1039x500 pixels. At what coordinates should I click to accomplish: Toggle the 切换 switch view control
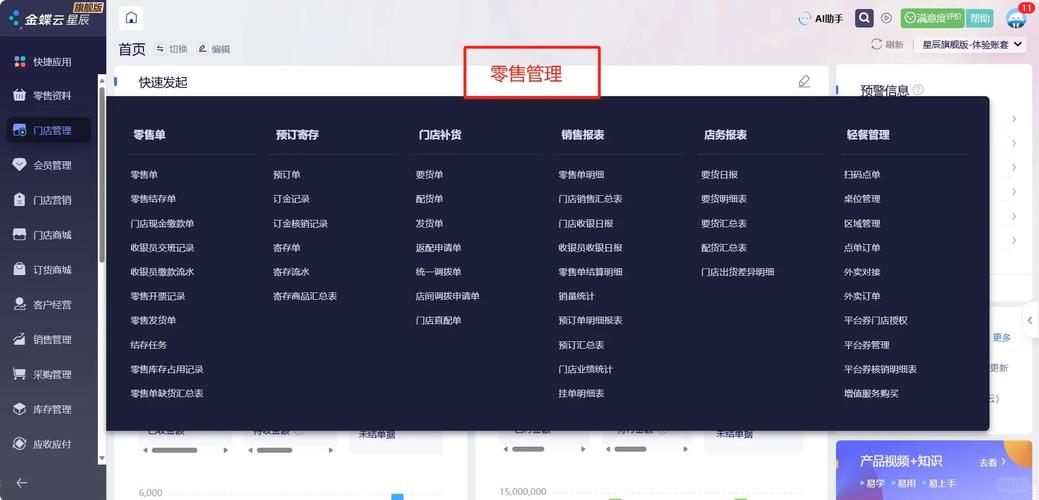171,49
